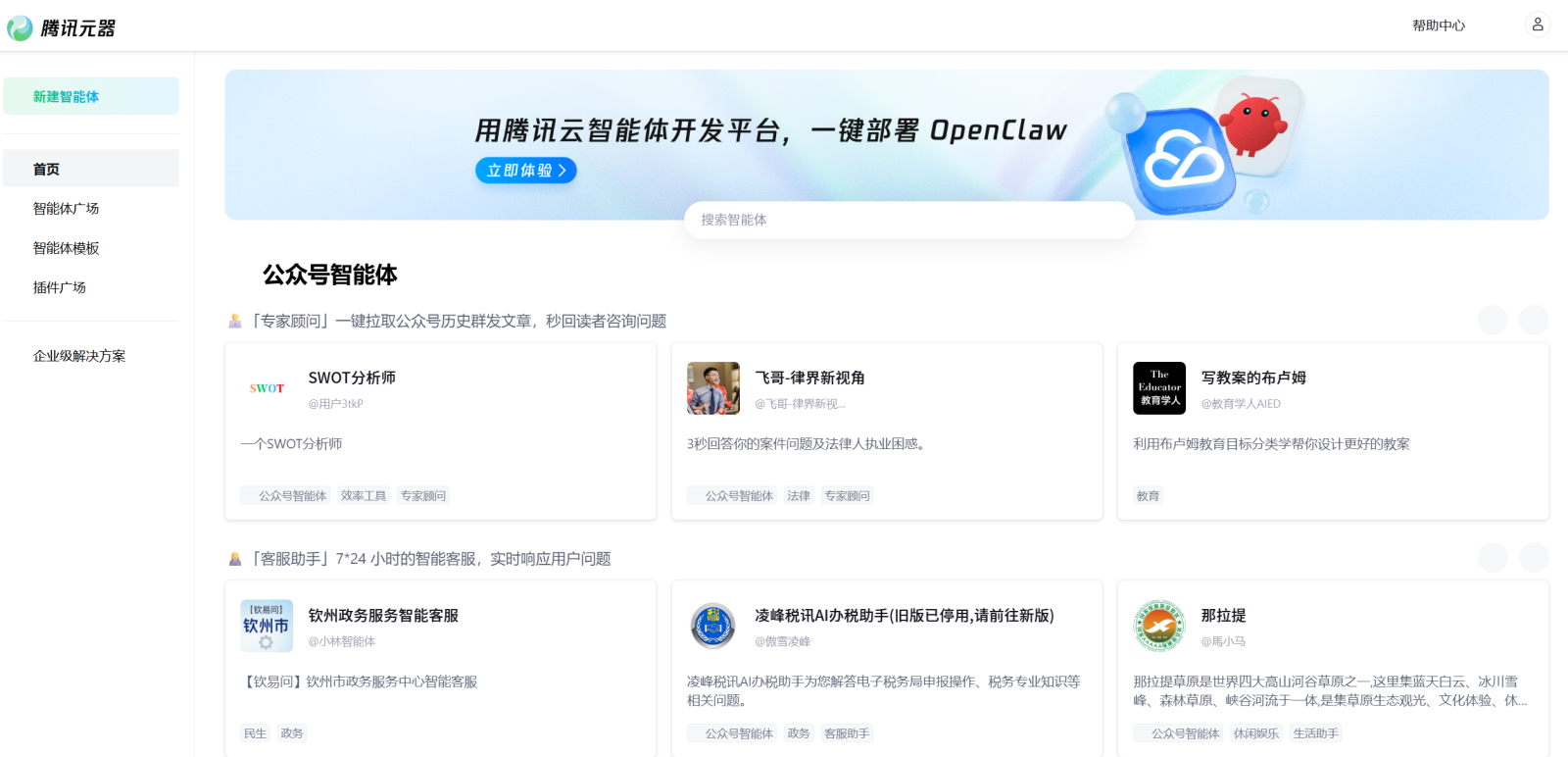The height and width of the screenshot is (757, 1568).
Task: Click the emoji icon before「客服助手」heading
Action: pyautogui.click(x=235, y=559)
